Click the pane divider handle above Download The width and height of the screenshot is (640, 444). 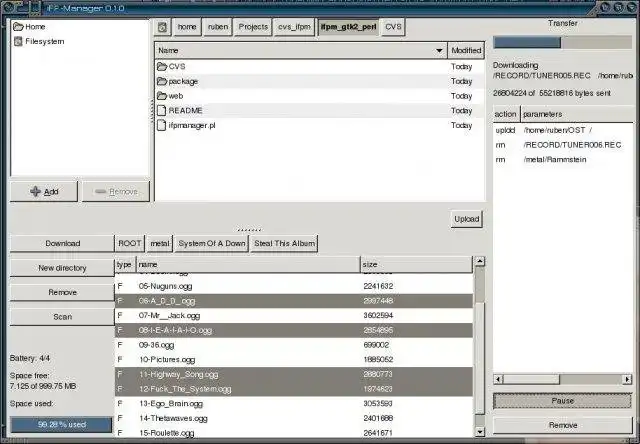tap(249, 230)
